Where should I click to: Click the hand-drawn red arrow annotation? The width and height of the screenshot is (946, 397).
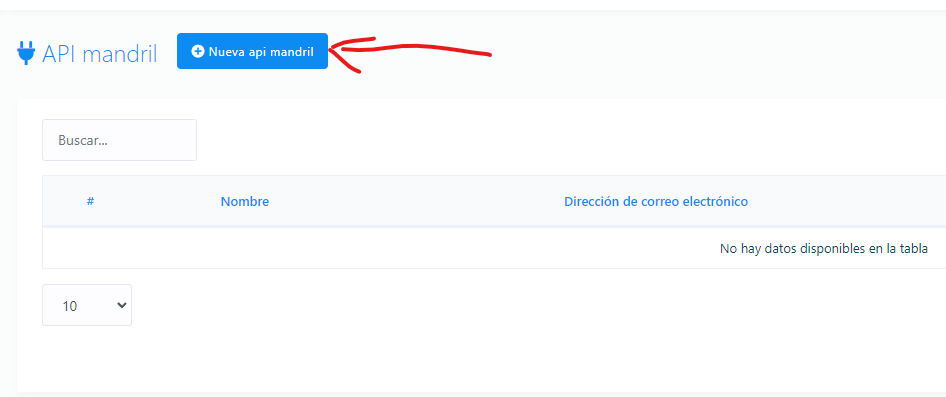point(410,54)
